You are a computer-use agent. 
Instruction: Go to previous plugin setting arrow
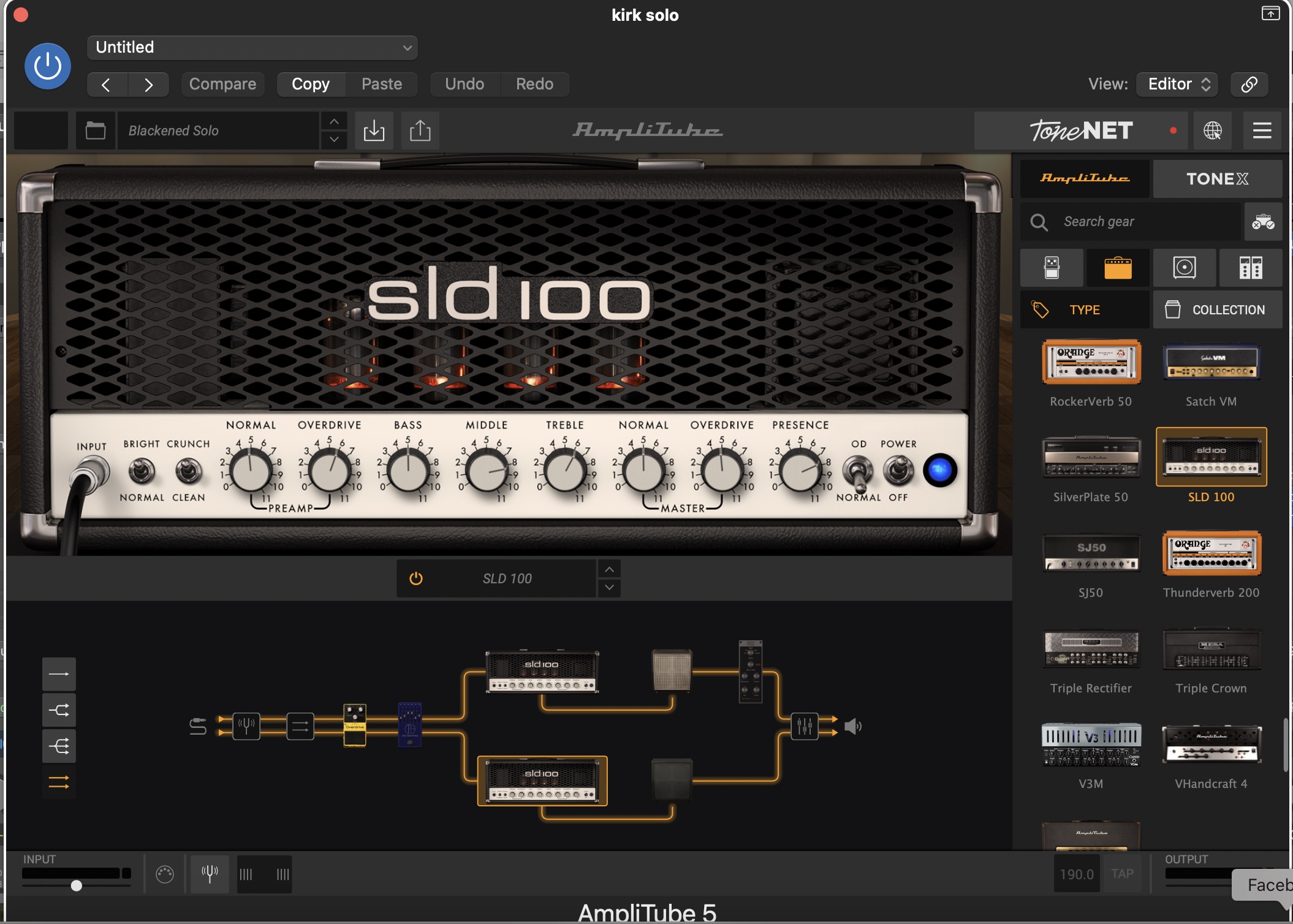pos(107,84)
